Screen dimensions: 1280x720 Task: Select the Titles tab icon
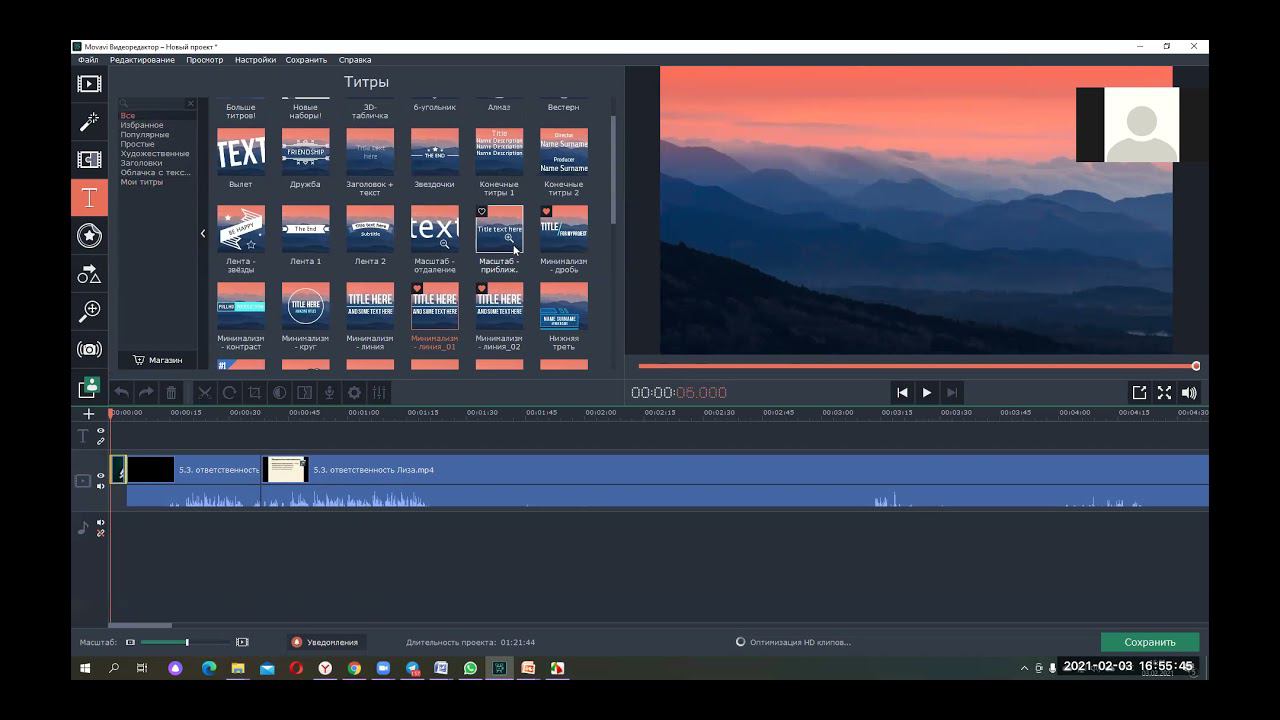[x=89, y=198]
